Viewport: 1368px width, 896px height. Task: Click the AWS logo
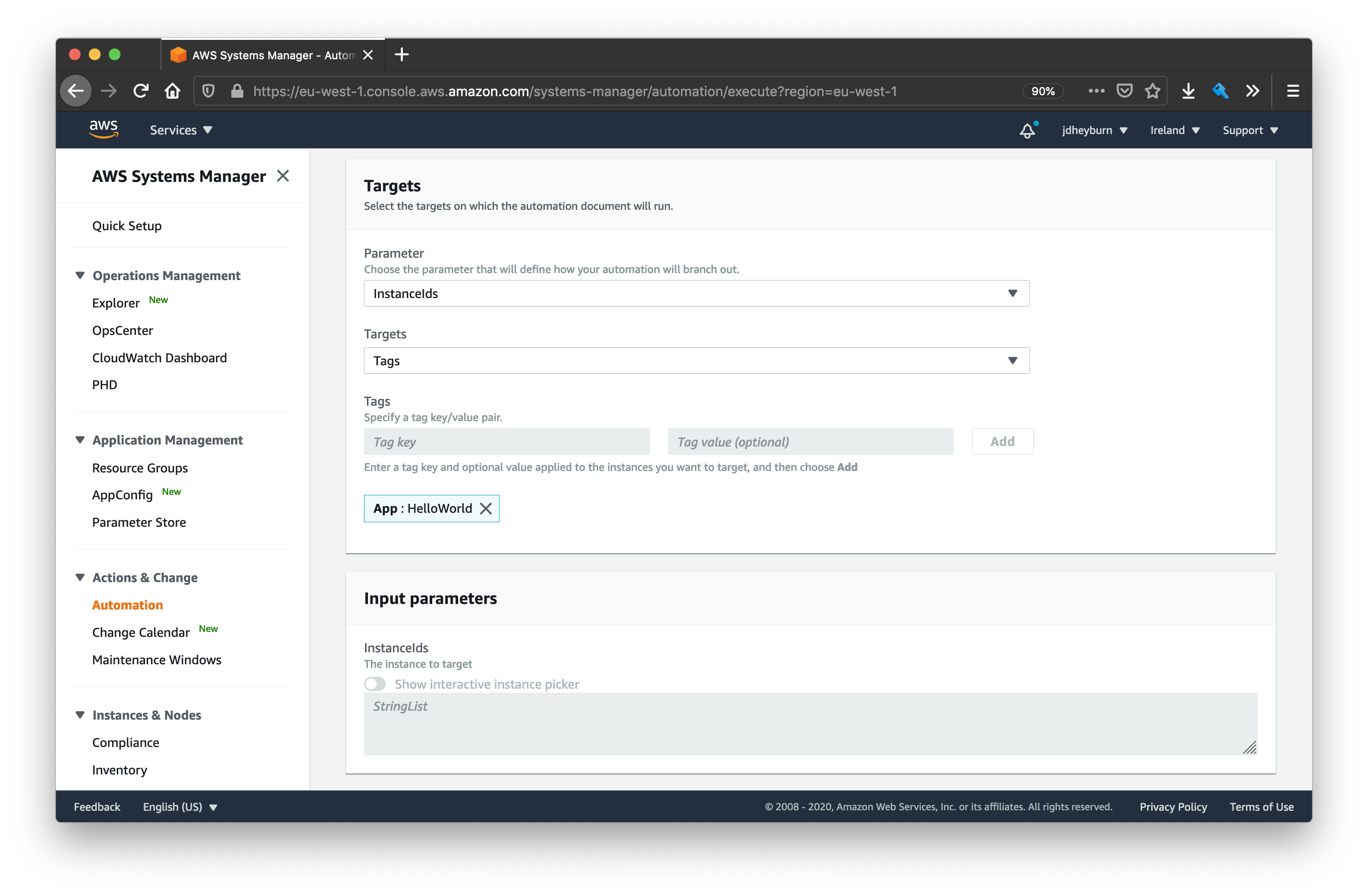[x=104, y=129]
